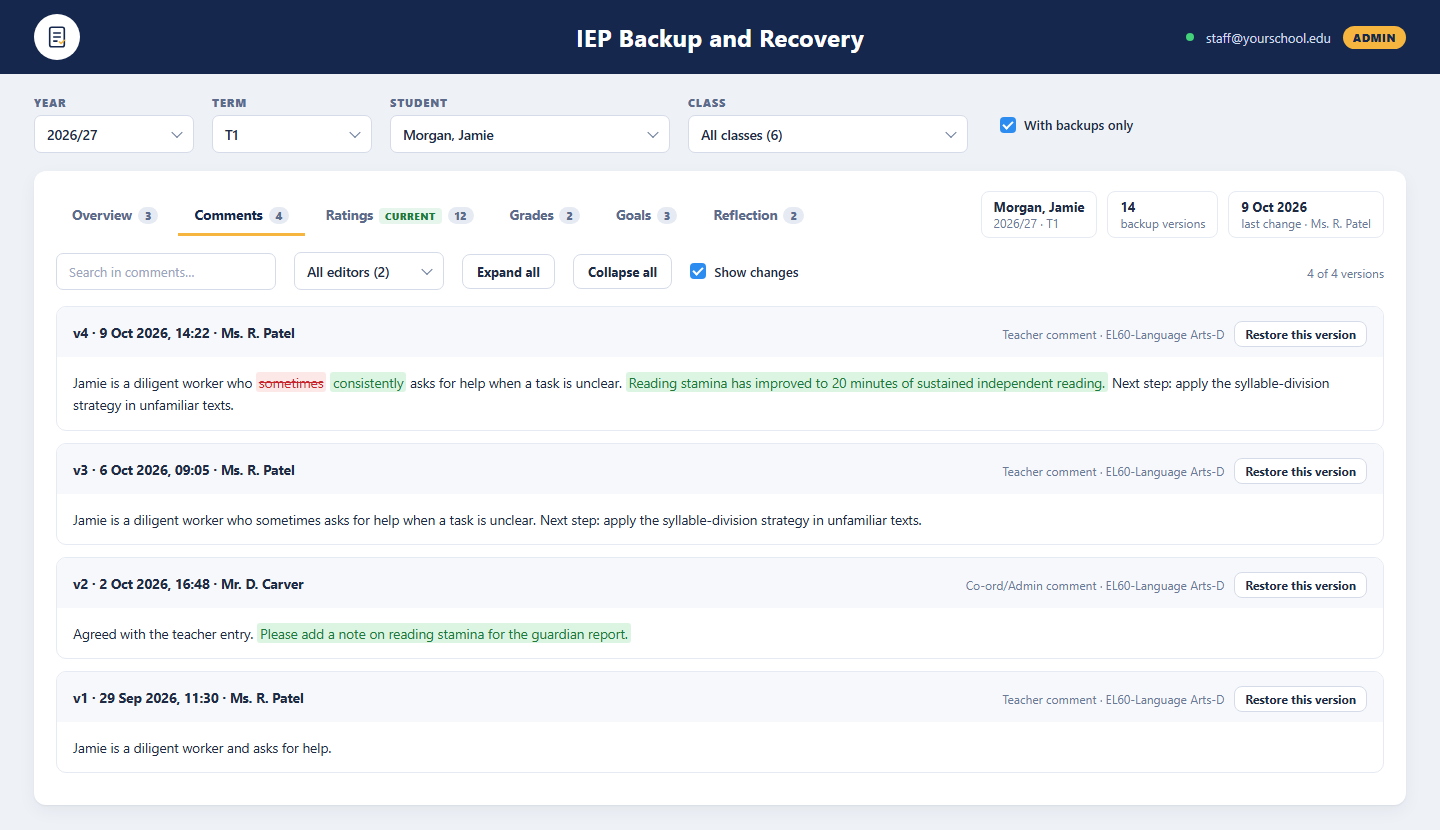The width and height of the screenshot is (1440, 830).
Task: Click the CURRENT badge on the Ratings tab
Action: pos(411,216)
